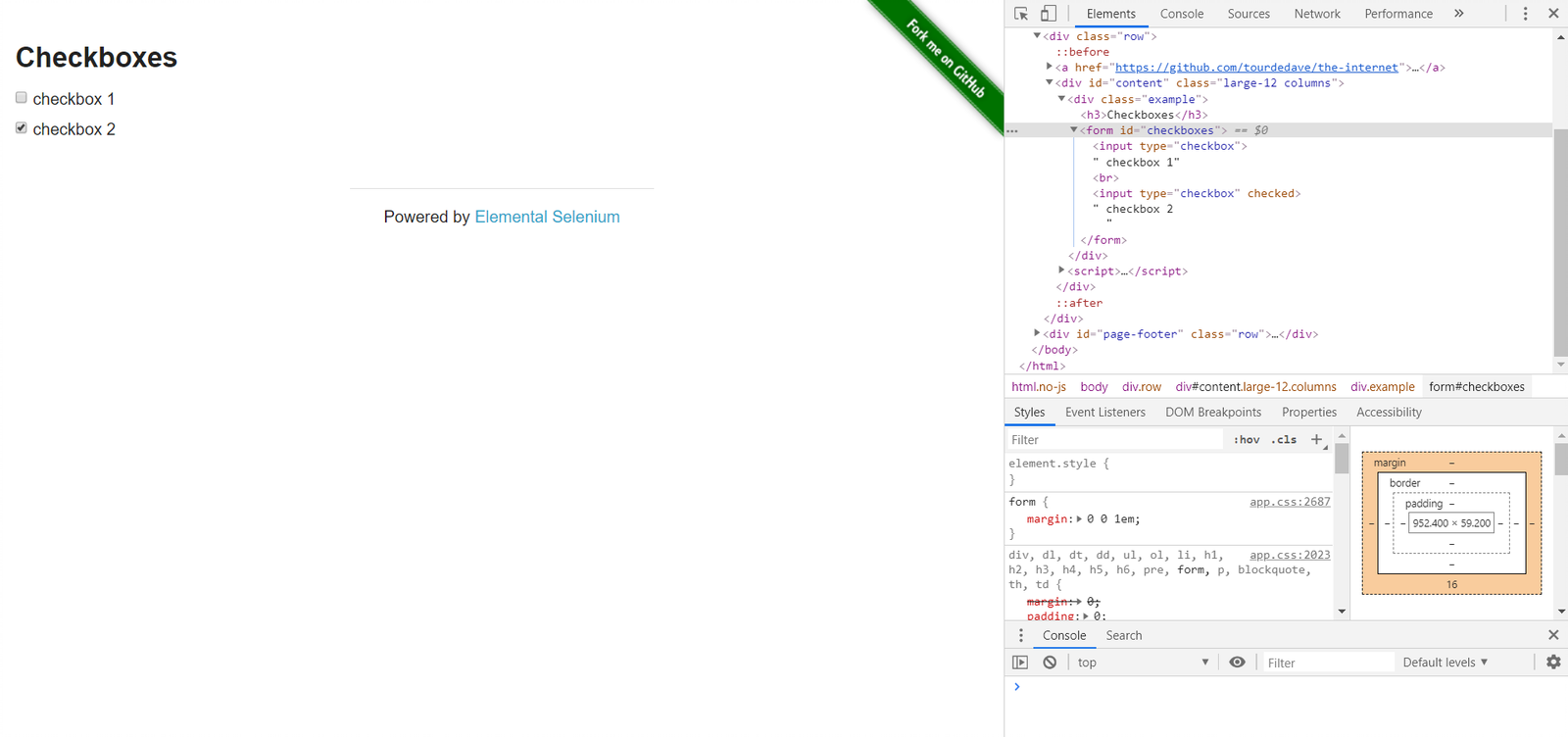Screen dimensions: 1568x737
Task: Click the Fork me on GitHub ribbon
Action: click(945, 58)
